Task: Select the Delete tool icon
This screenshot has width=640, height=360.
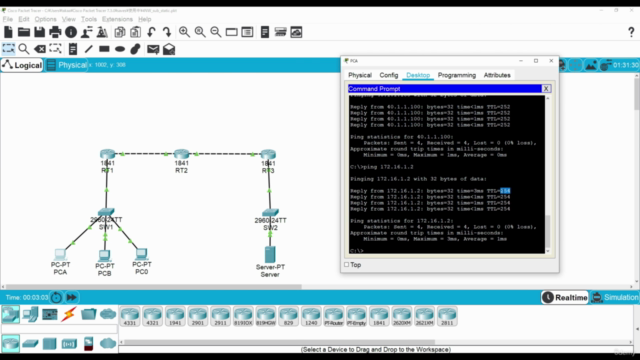Action: [x=40, y=49]
